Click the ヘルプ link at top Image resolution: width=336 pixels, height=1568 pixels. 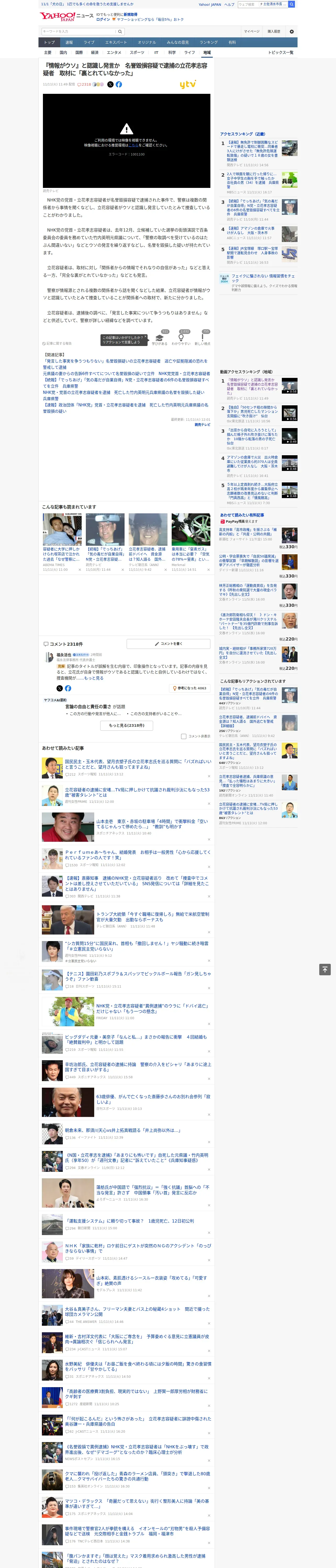click(x=229, y=4)
